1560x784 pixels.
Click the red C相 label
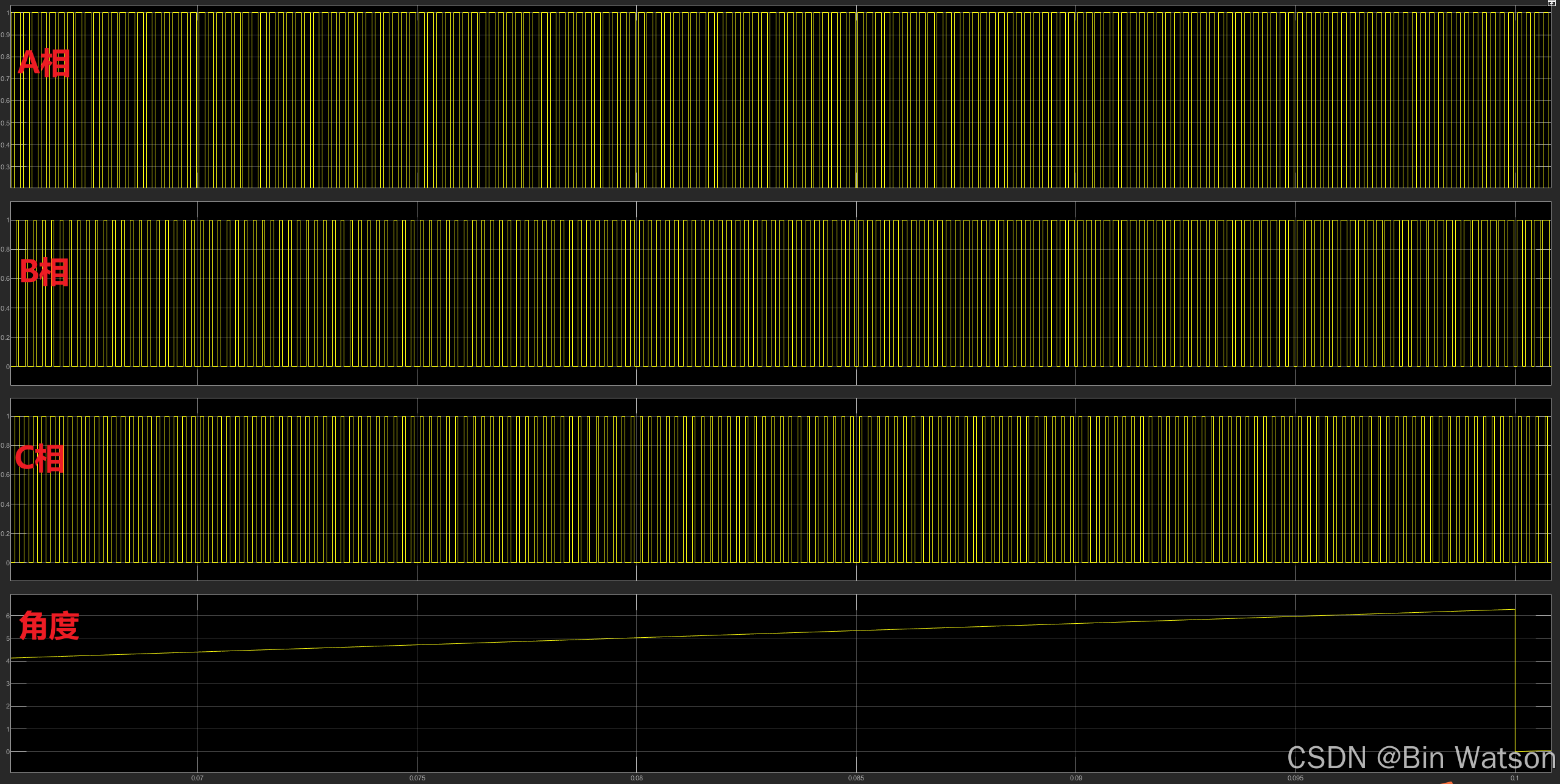[x=40, y=458]
